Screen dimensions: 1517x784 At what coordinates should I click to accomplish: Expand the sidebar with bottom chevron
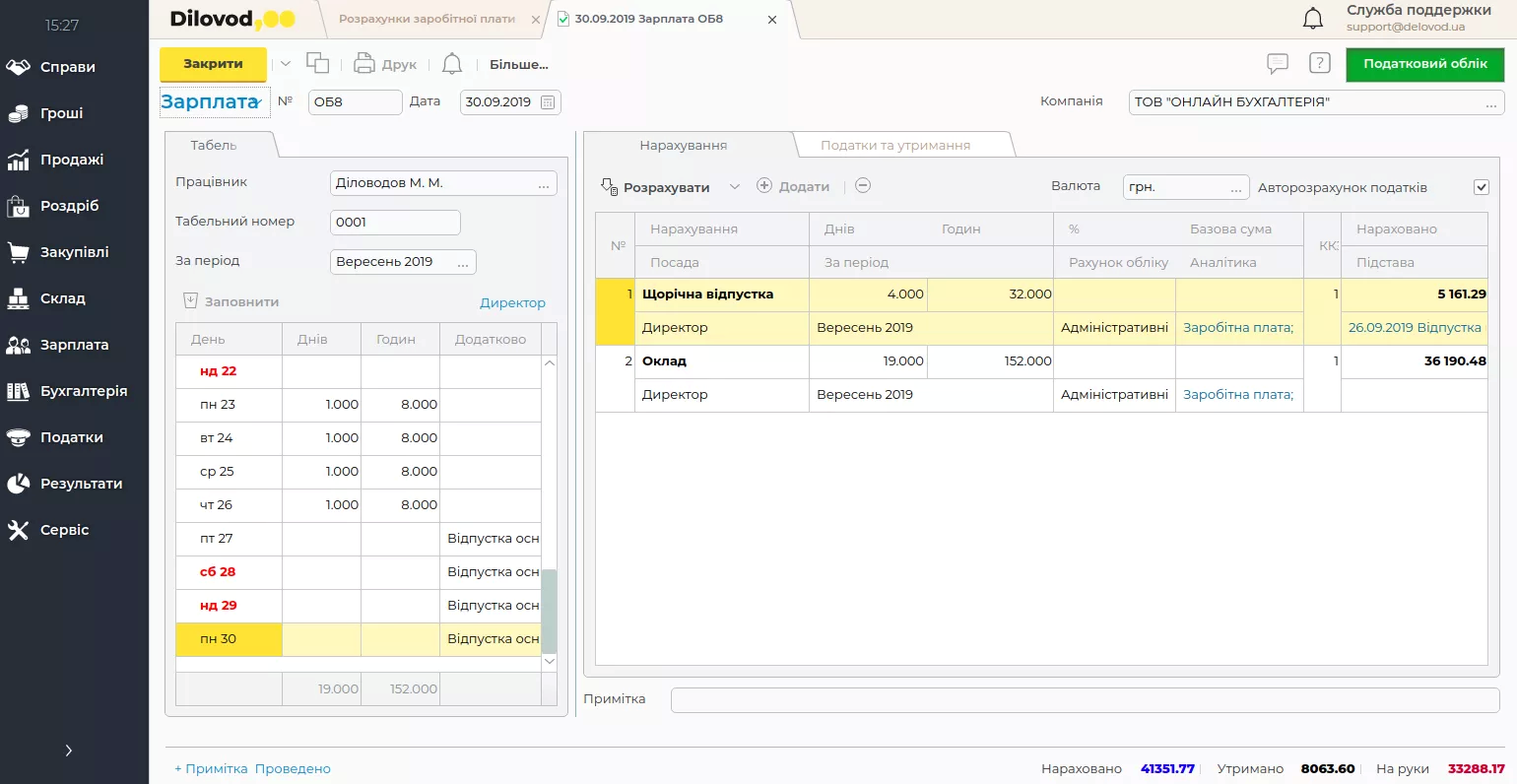point(68,751)
